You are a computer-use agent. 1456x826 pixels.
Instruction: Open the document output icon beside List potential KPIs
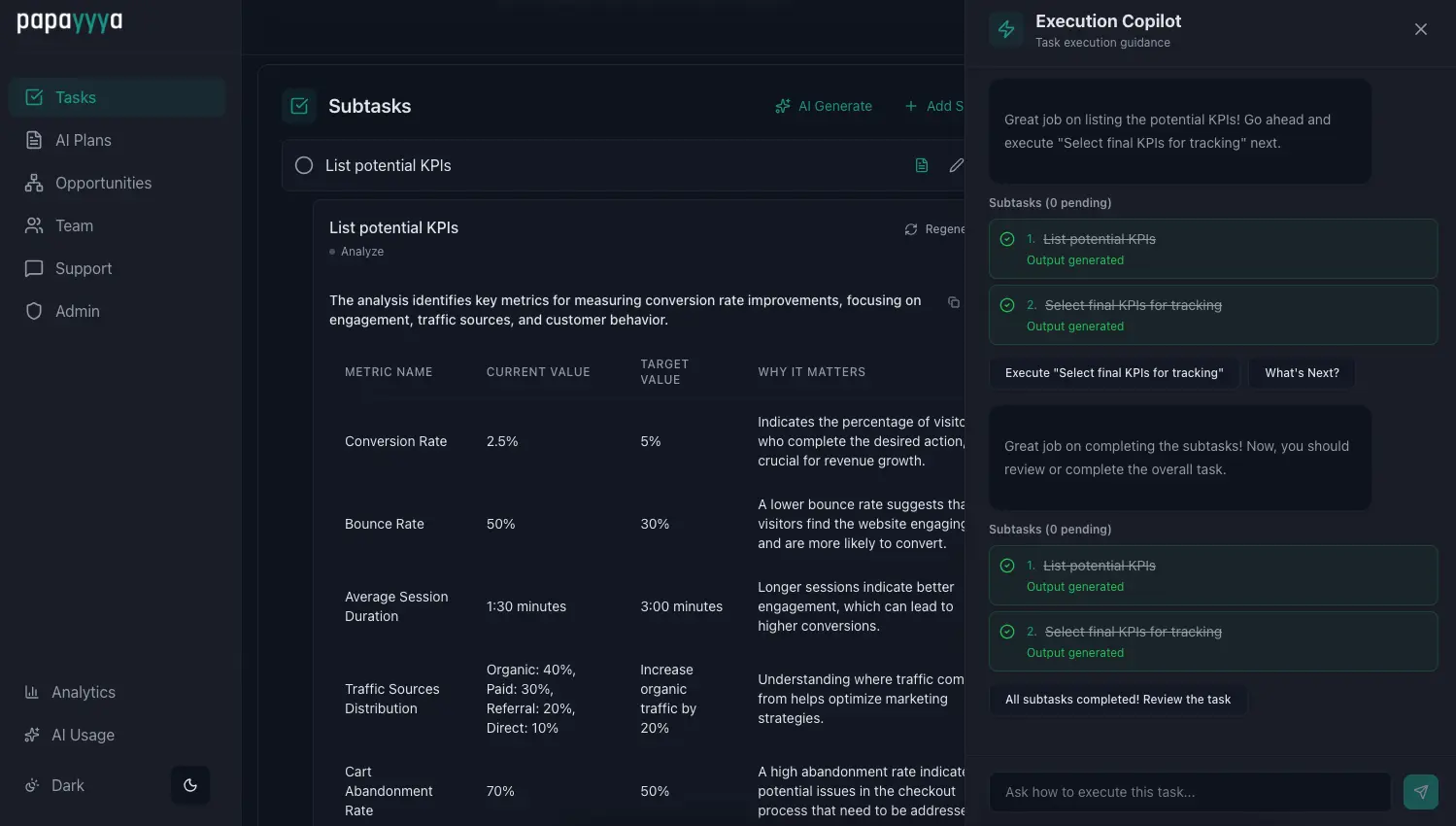click(920, 164)
